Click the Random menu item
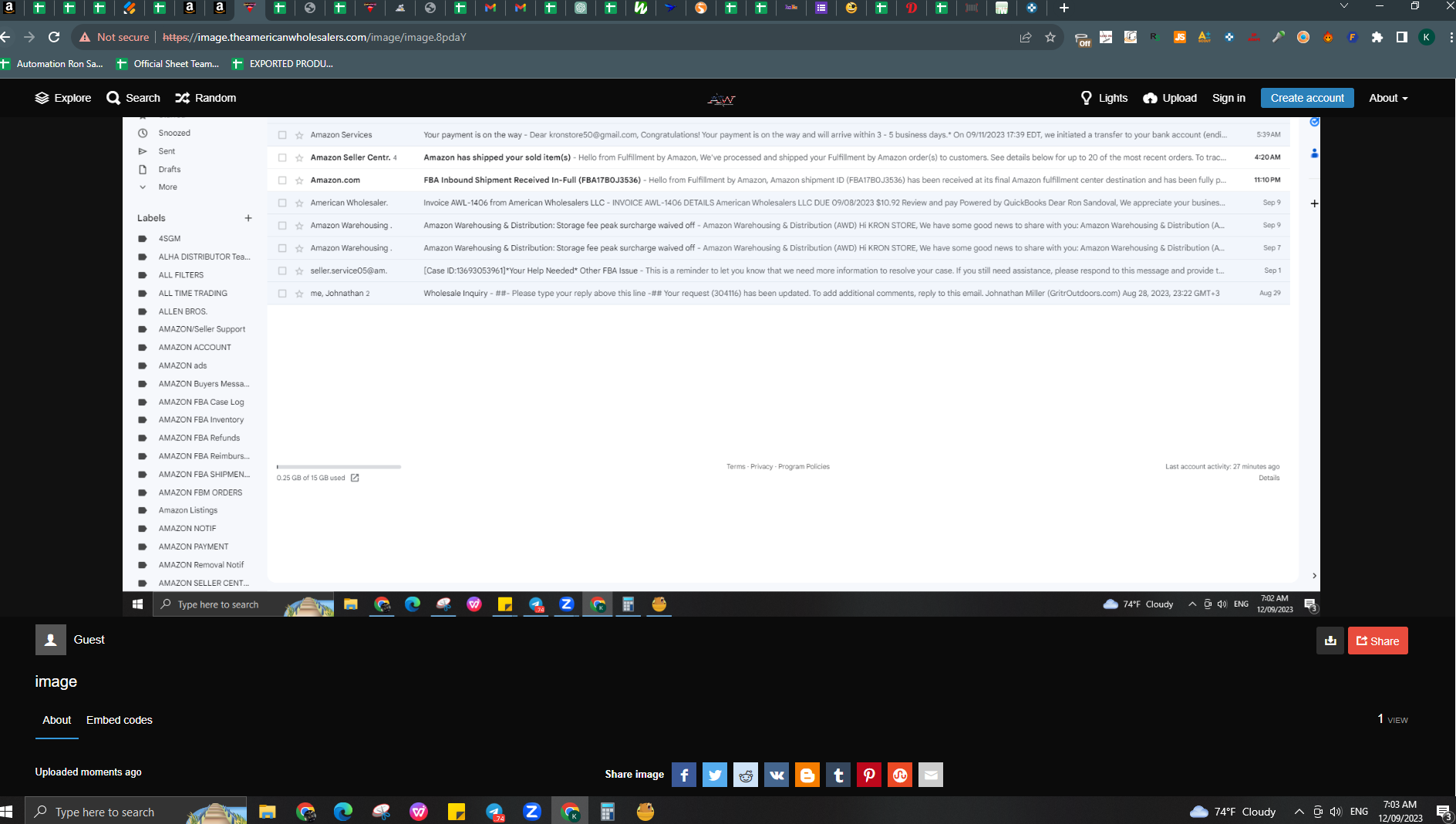The width and height of the screenshot is (1456, 824). [206, 98]
